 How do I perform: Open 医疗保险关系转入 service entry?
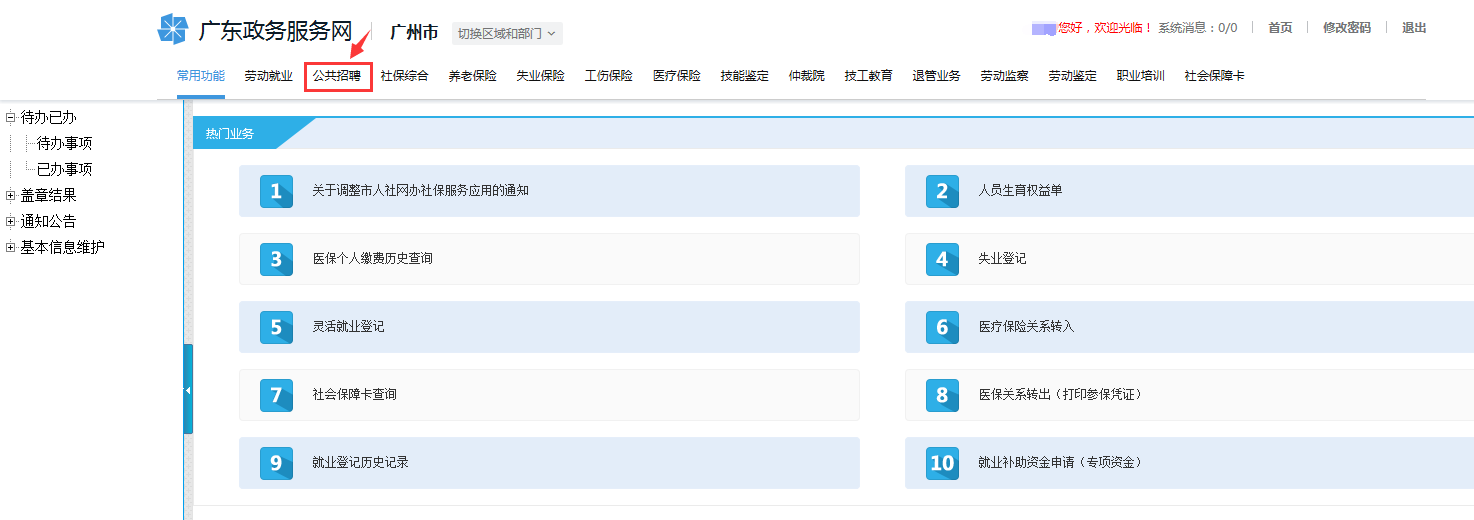tap(1026, 327)
